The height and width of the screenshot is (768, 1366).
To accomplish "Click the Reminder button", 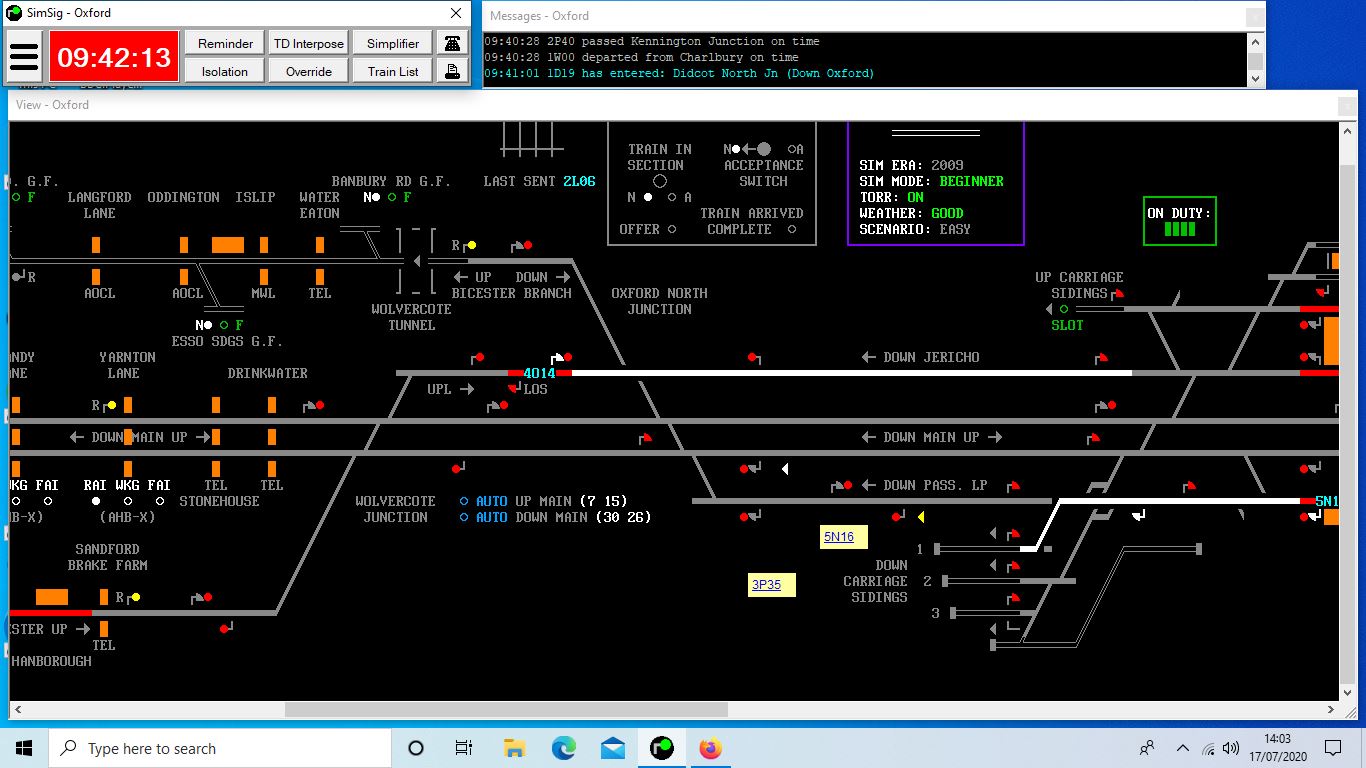I will coord(225,43).
